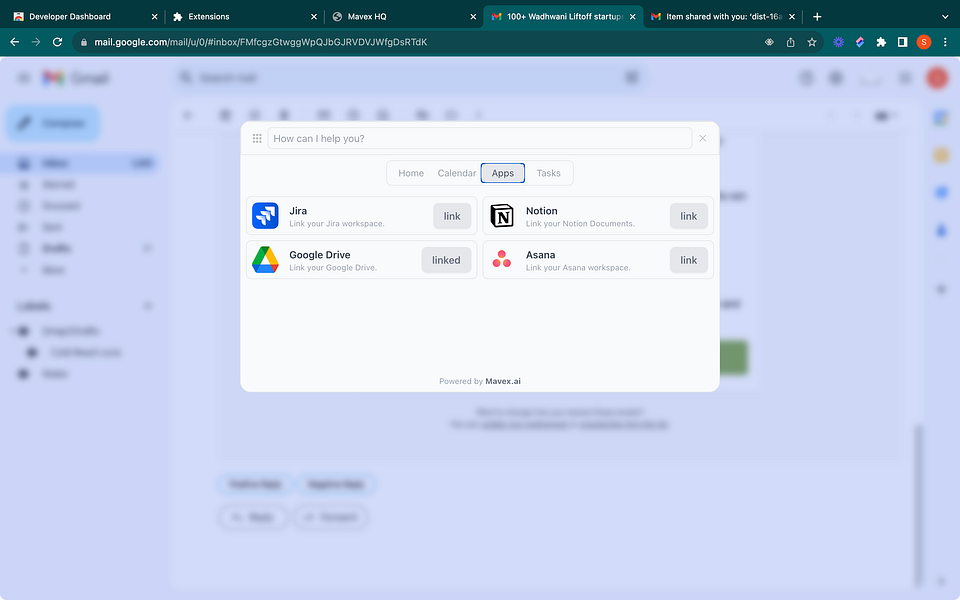Click the Notion app icon
Screen dimensions: 960x600
501,216
